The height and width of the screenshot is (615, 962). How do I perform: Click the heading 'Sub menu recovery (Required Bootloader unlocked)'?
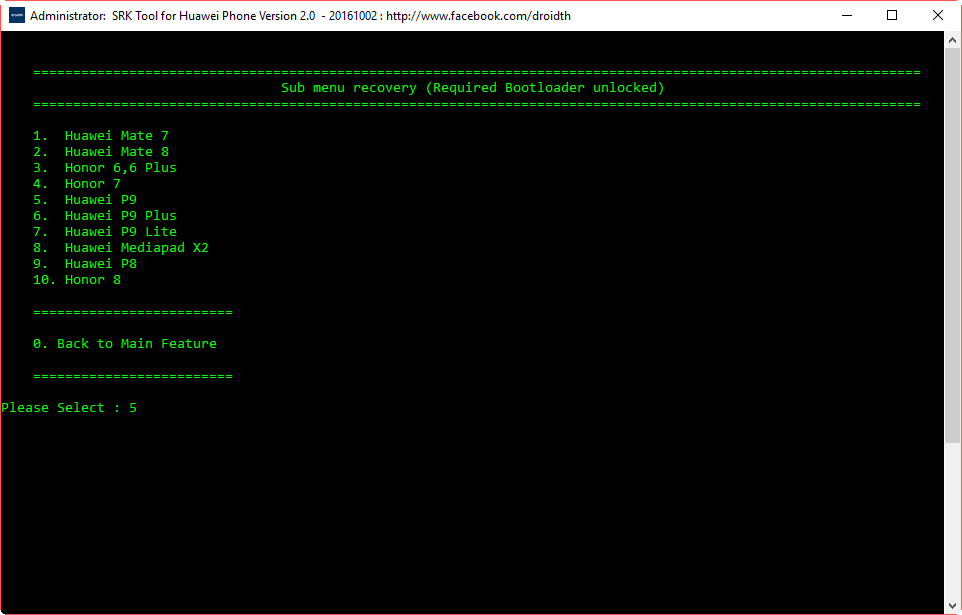[x=472, y=88]
